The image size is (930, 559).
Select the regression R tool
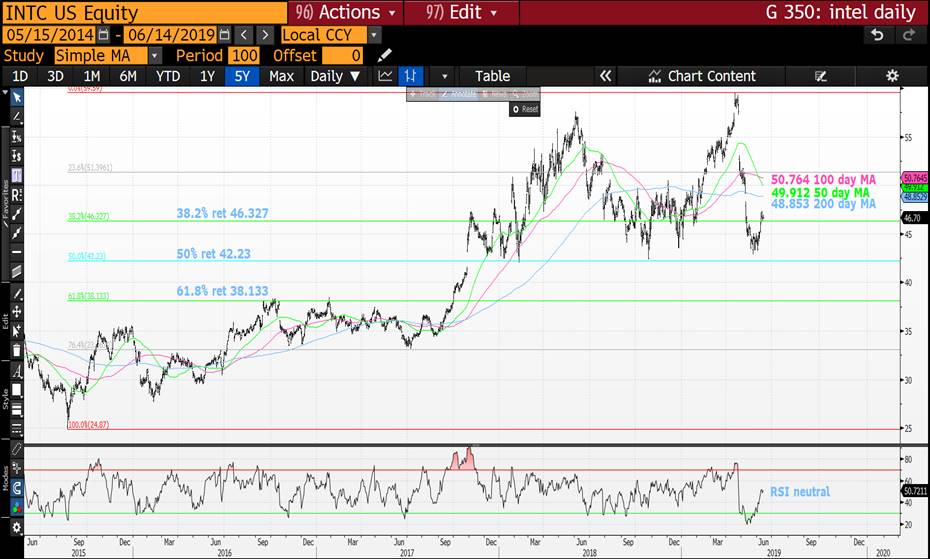coord(17,194)
